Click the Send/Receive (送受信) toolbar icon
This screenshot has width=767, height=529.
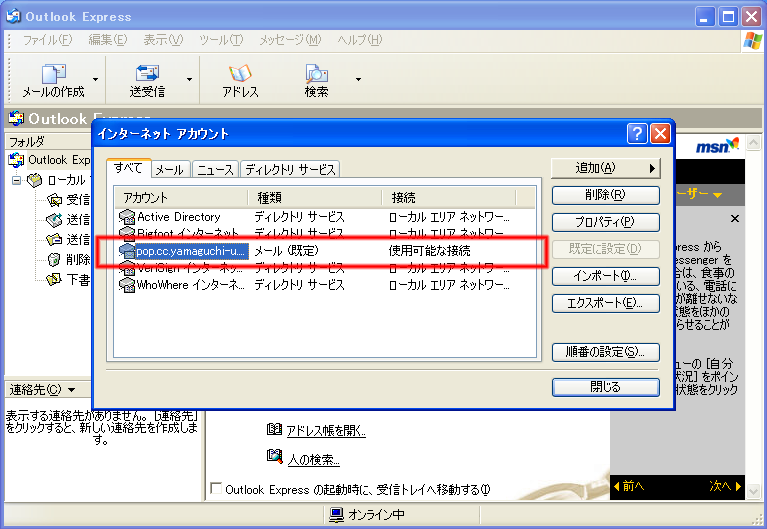147,80
